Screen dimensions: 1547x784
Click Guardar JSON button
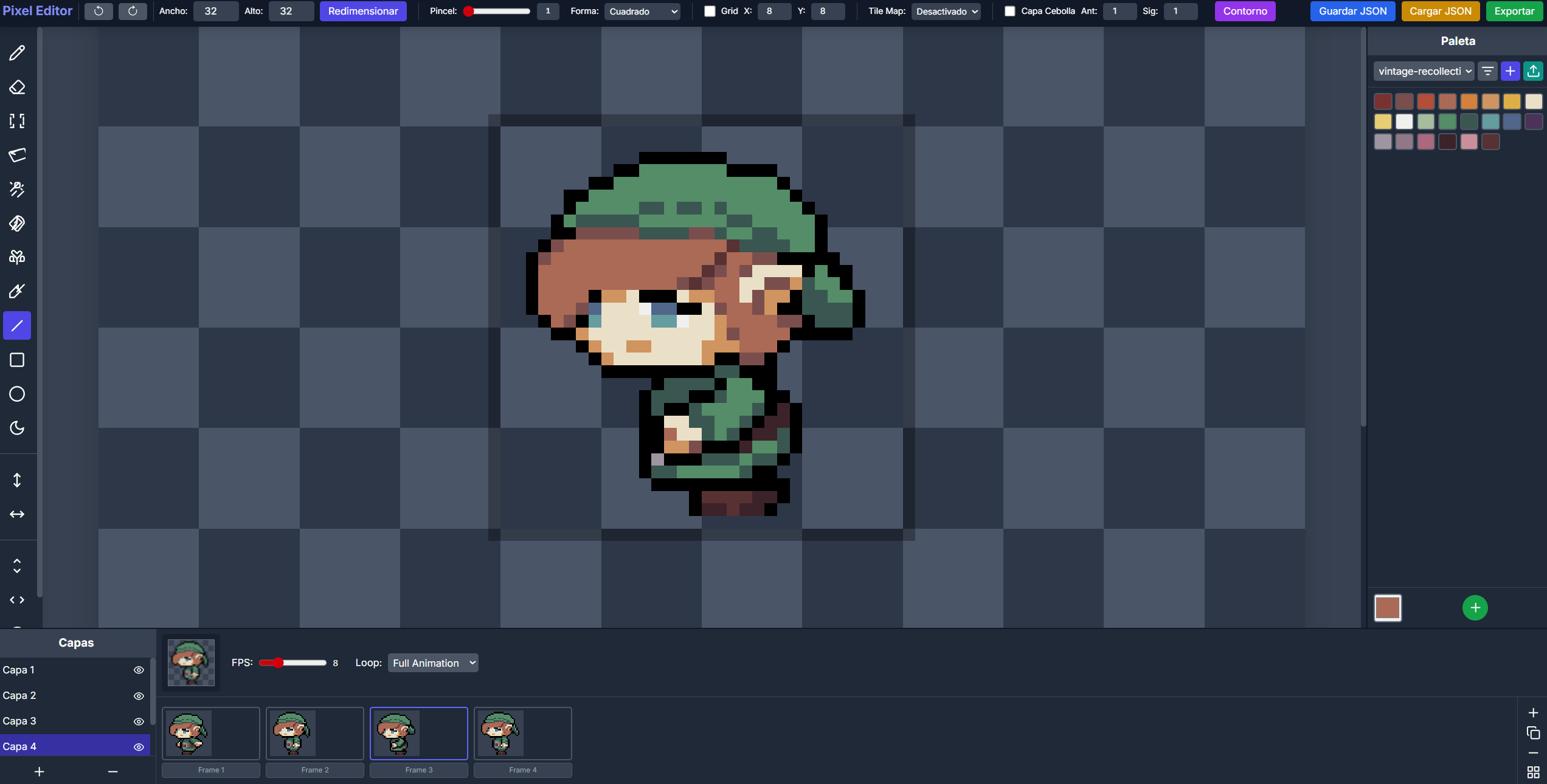(1352, 11)
